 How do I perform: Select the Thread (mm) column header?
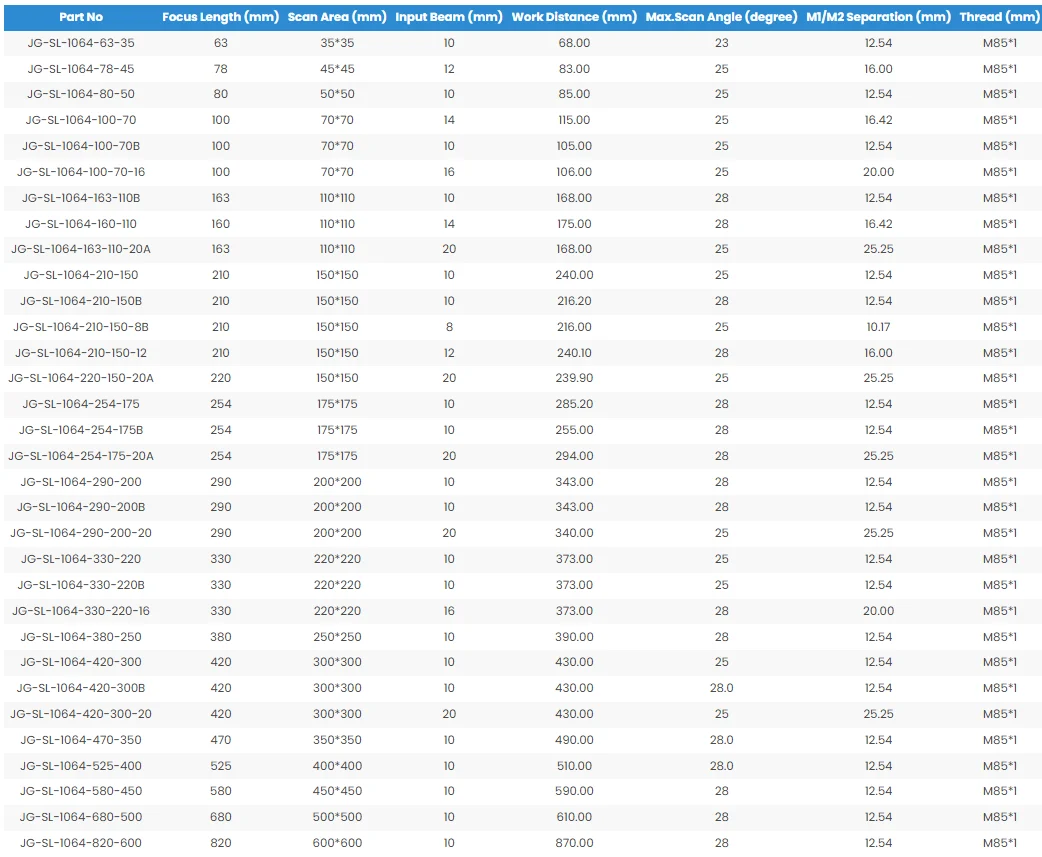pyautogui.click(x=999, y=17)
